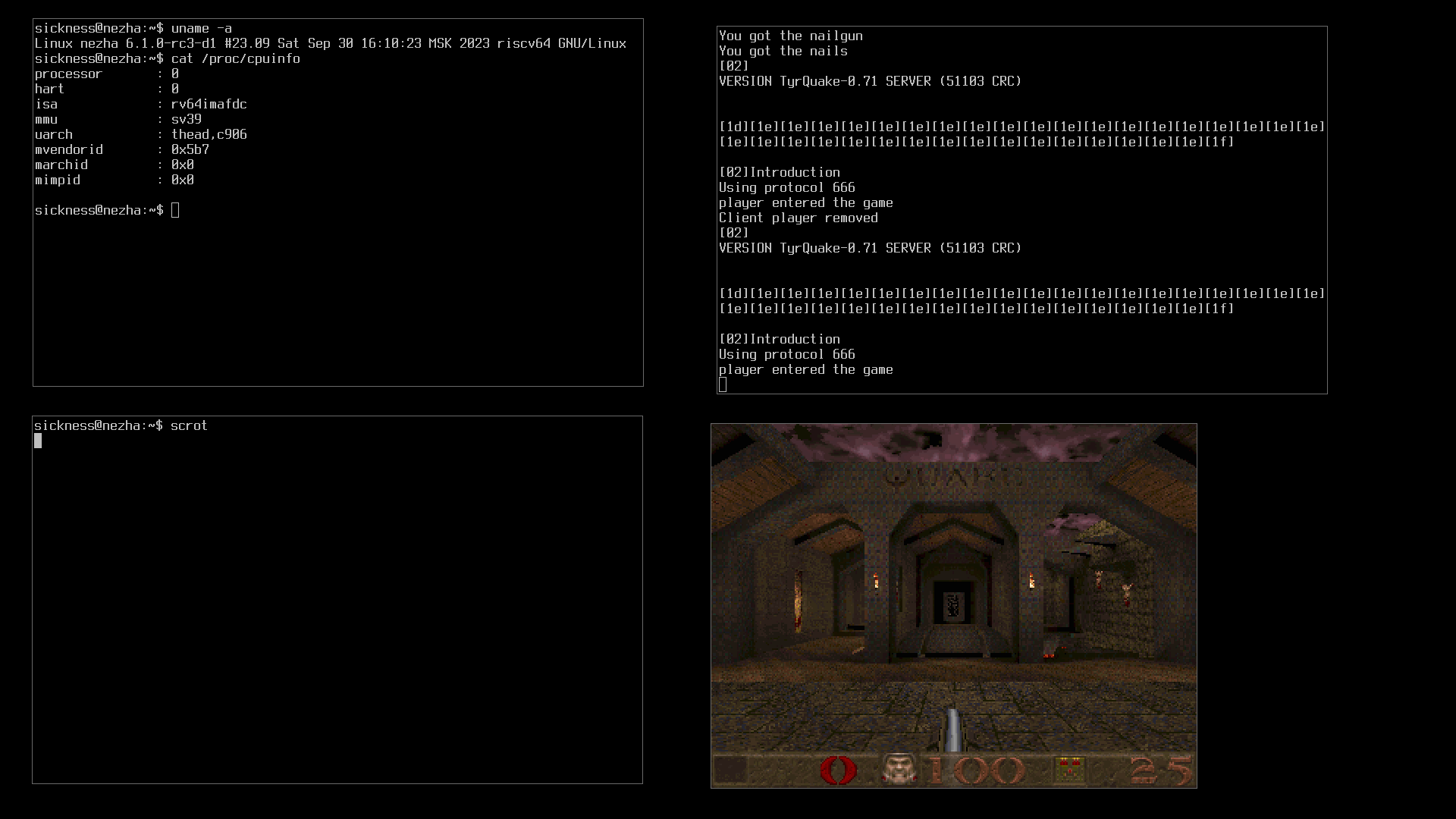The image size is (1456, 819).
Task: Click the ammo count 25 in Quake HUD
Action: (1162, 770)
